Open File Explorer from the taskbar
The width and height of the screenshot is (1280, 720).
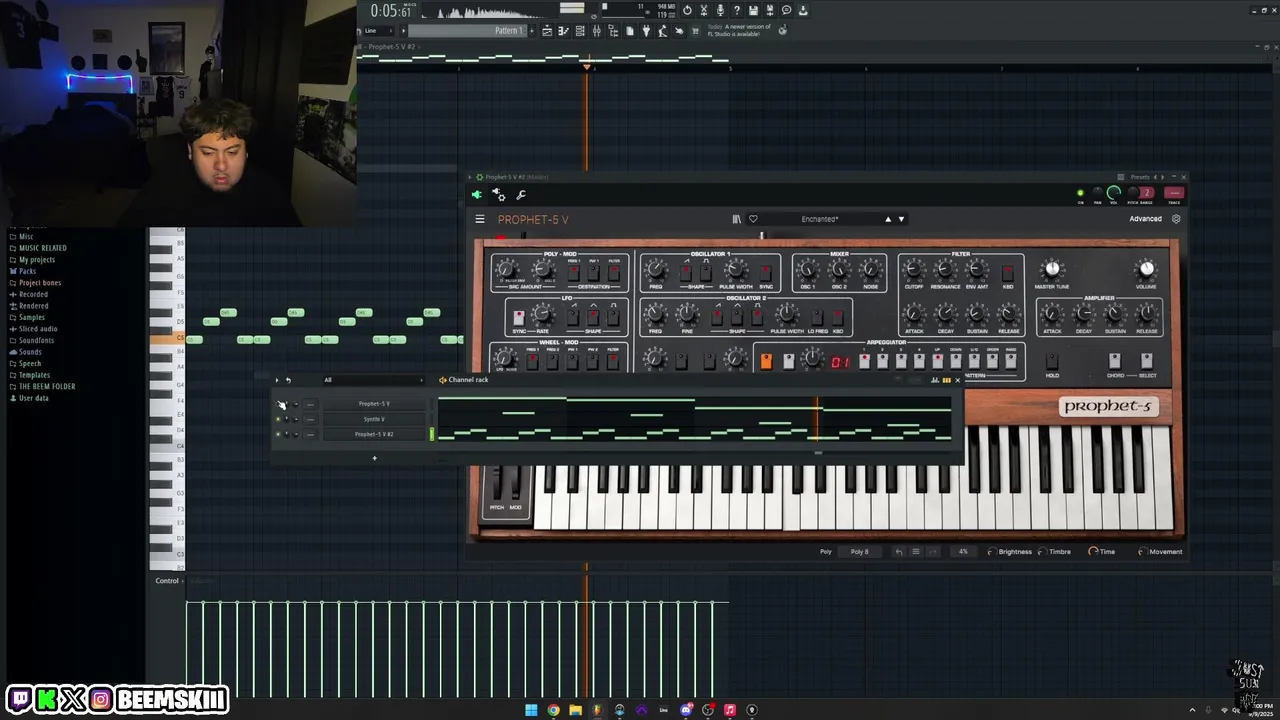point(576,710)
